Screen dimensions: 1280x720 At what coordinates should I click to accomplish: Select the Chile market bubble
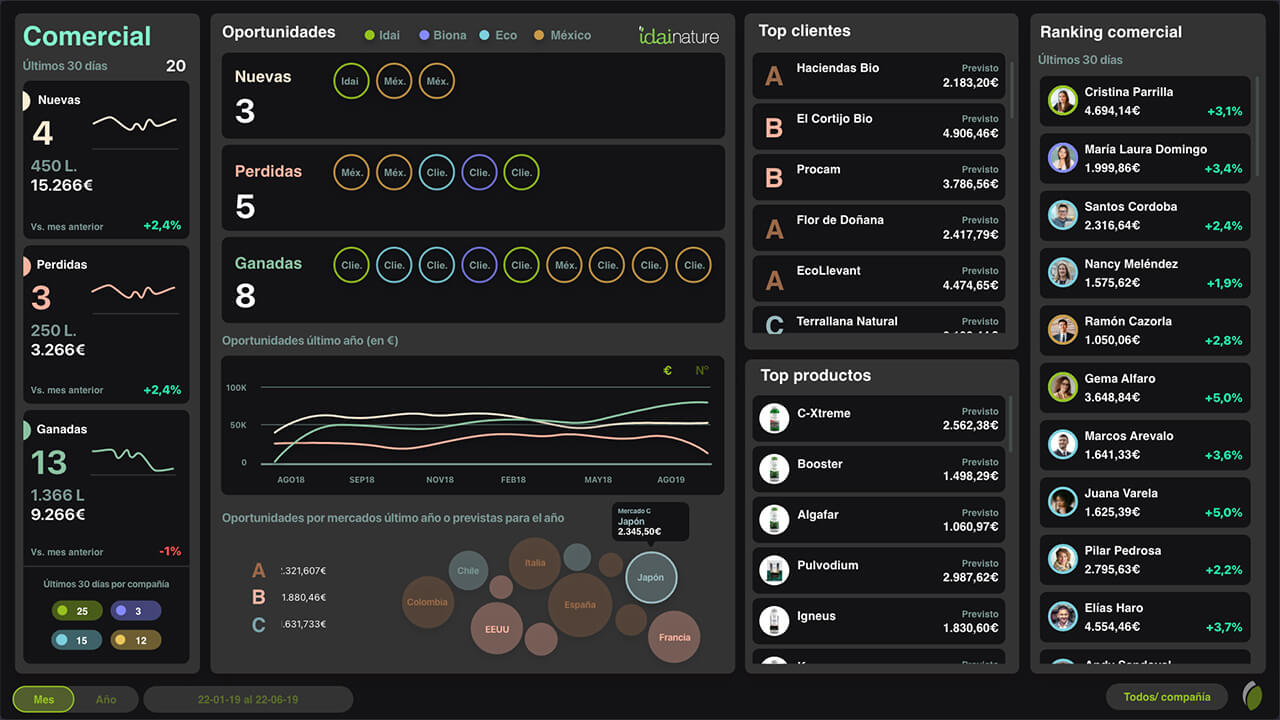(x=468, y=571)
